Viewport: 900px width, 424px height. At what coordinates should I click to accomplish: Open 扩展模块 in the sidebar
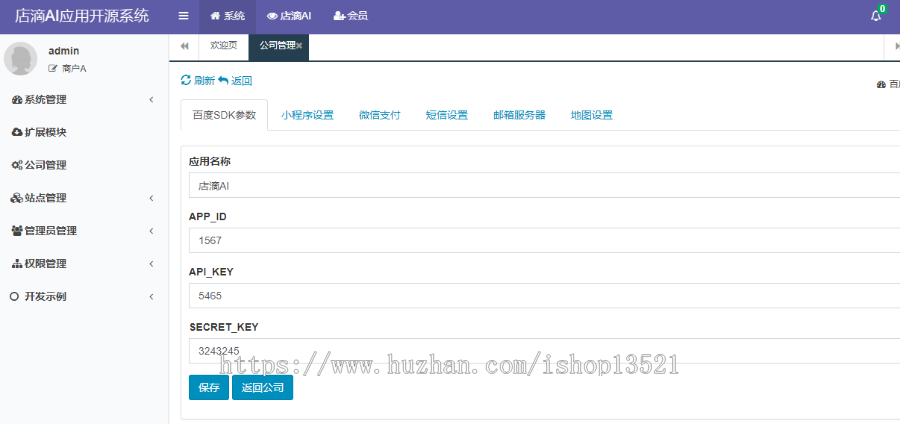(84, 133)
